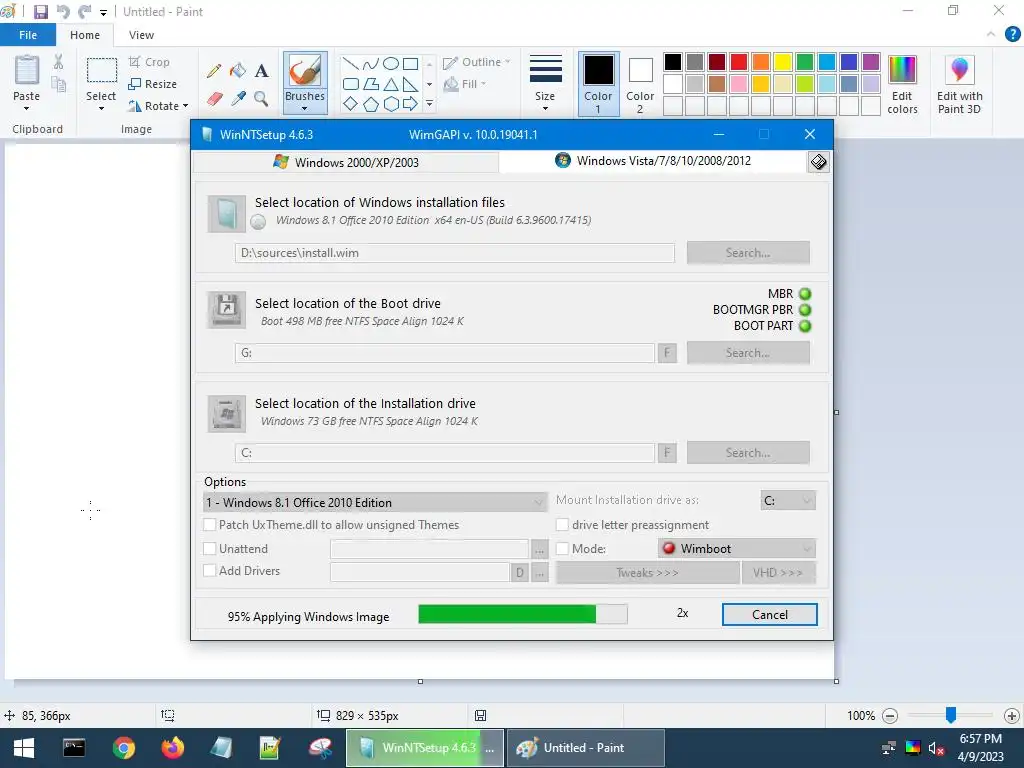Viewport: 1024px width, 768px height.
Task: Enable the Unattend checkbox
Action: tap(210, 549)
